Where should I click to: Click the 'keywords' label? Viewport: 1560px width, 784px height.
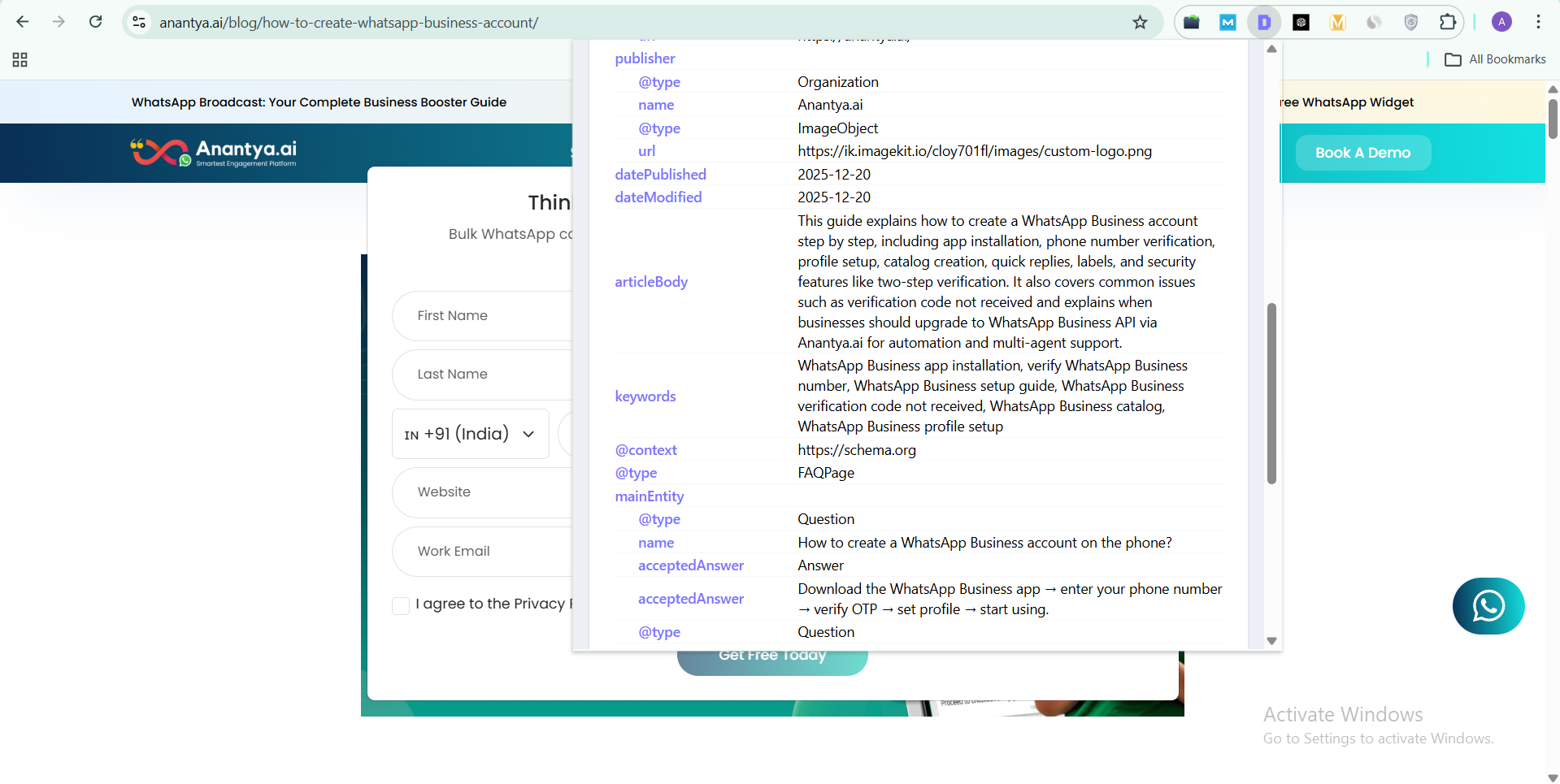pos(645,396)
